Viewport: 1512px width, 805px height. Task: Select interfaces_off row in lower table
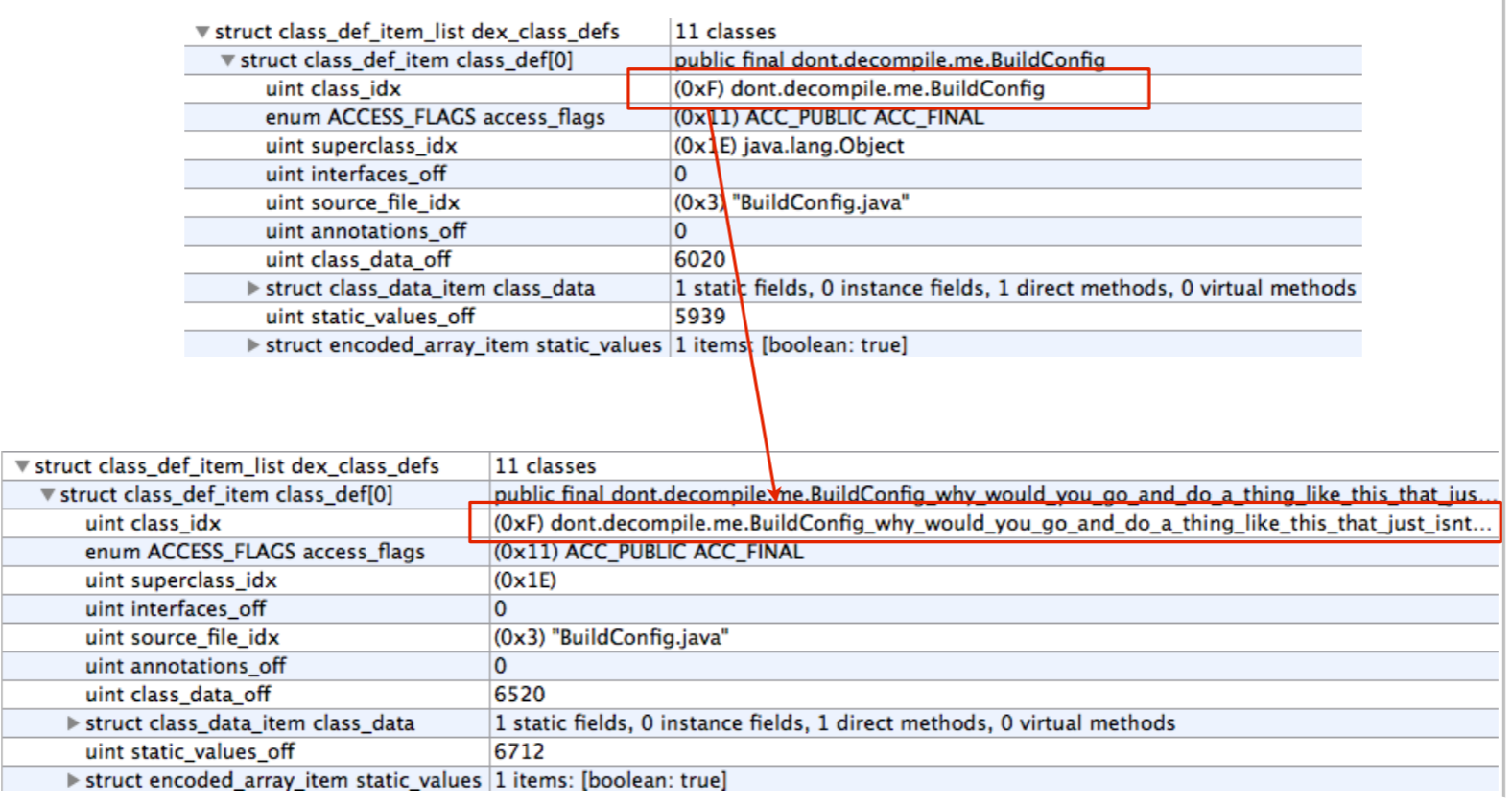click(176, 609)
